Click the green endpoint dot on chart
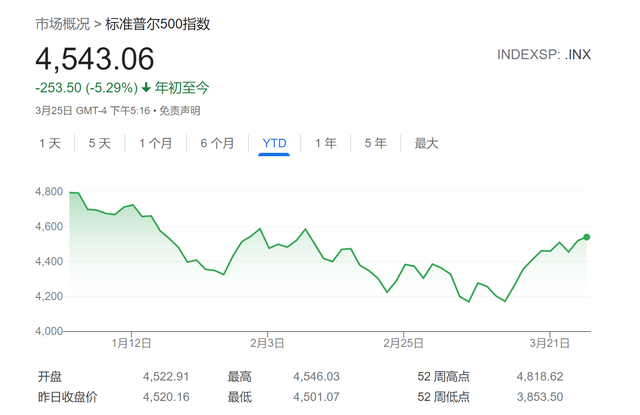This screenshot has width=640, height=415. pos(586,237)
